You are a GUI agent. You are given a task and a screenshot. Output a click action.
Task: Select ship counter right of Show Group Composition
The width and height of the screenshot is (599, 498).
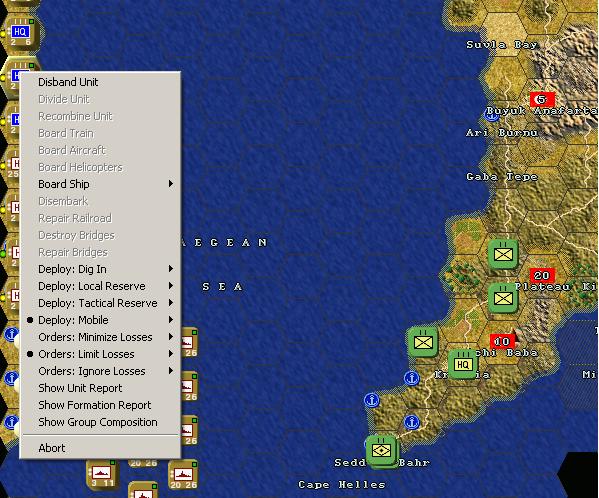[x=189, y=430]
